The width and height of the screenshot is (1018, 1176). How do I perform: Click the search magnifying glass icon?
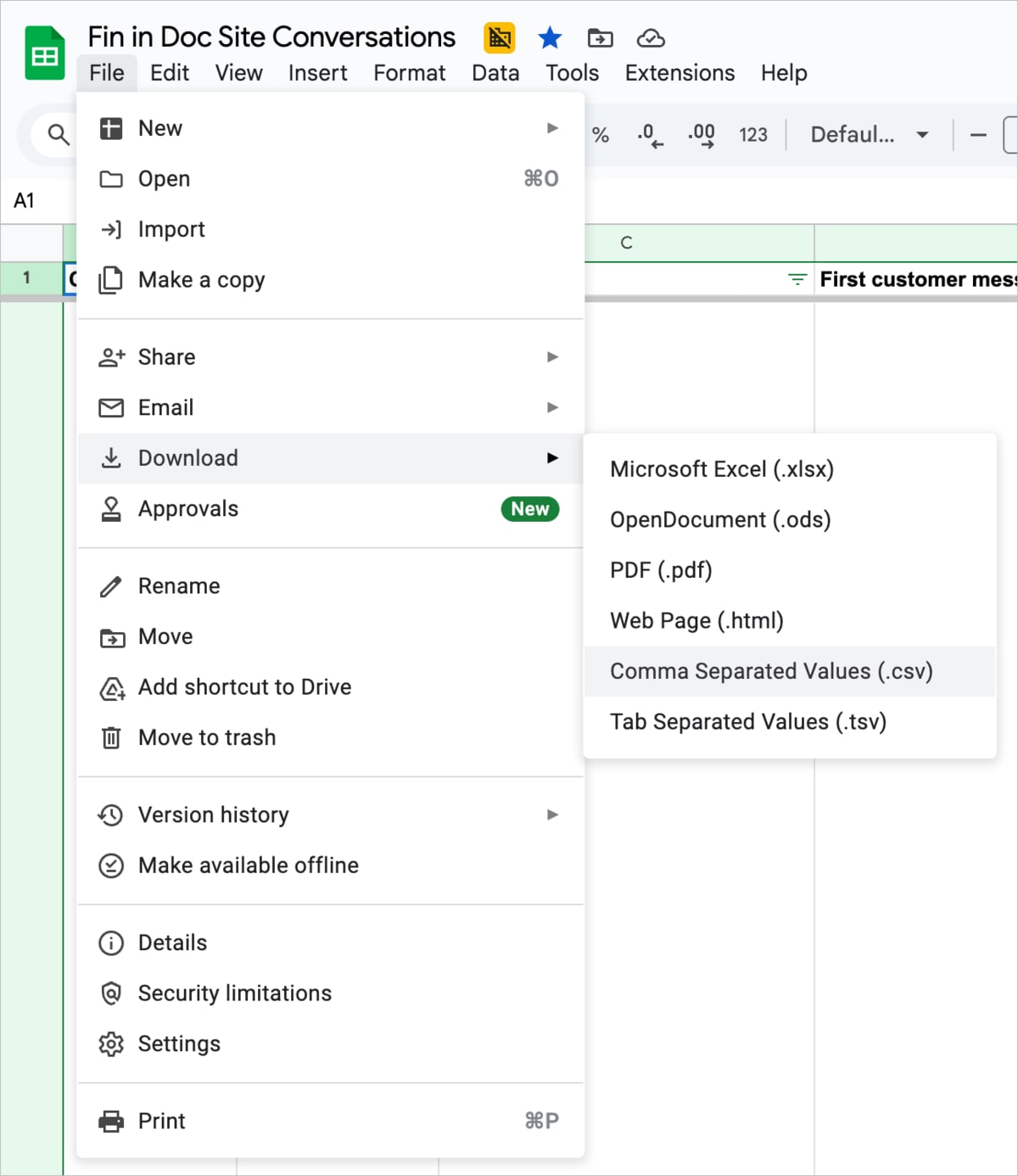pos(57,134)
